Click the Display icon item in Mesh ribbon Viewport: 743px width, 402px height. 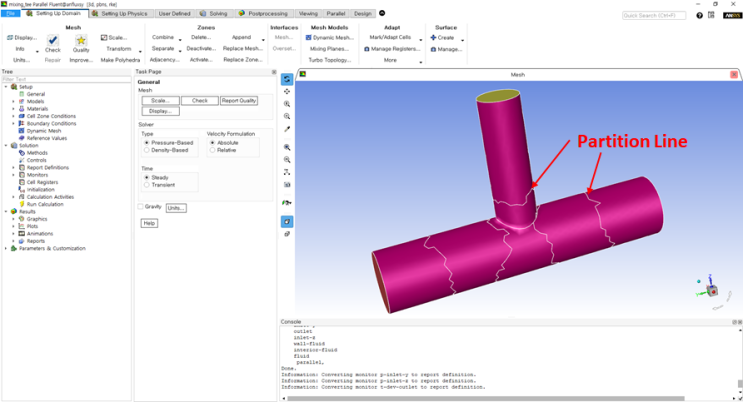click(x=22, y=37)
